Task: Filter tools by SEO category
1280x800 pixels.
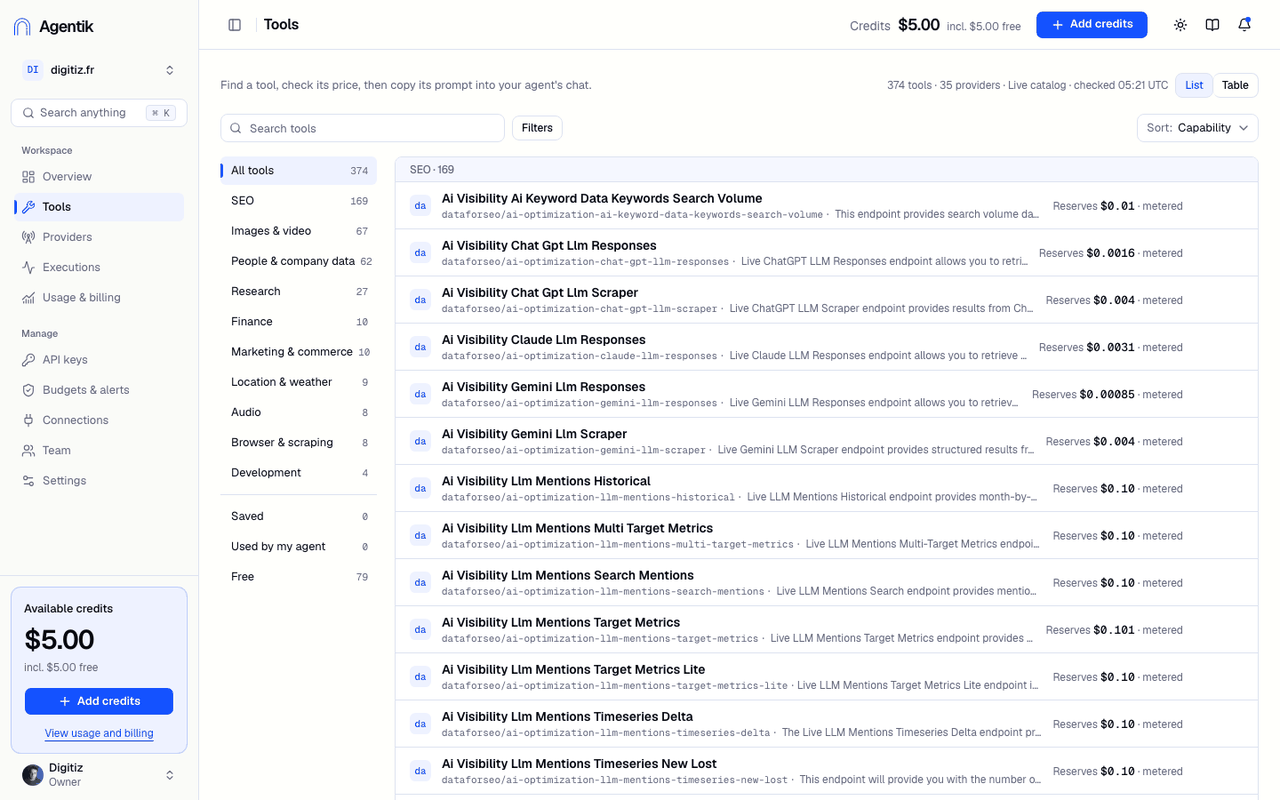Action: 299,201
